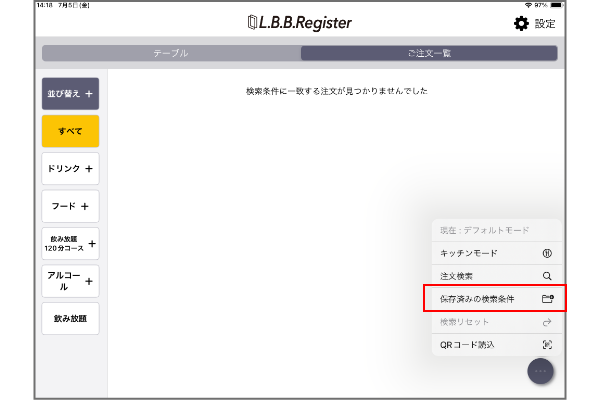Expand the フード category
The height and width of the screenshot is (400, 600).
[x=70, y=206]
